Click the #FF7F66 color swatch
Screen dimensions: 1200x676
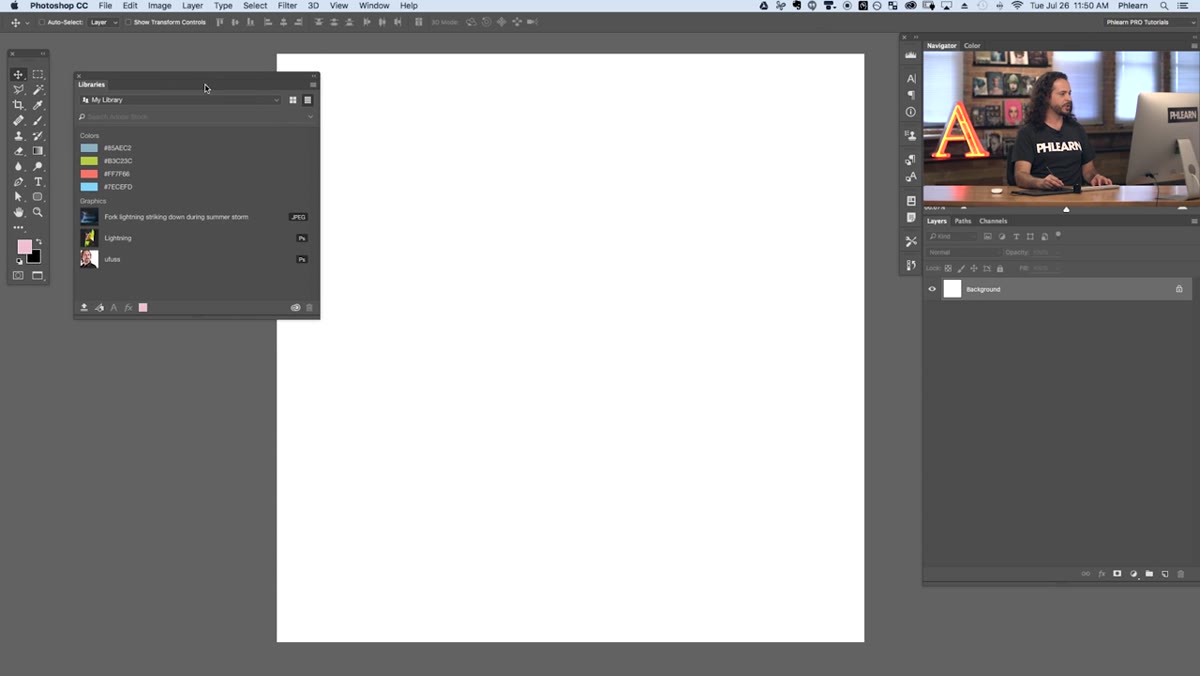tap(89, 174)
